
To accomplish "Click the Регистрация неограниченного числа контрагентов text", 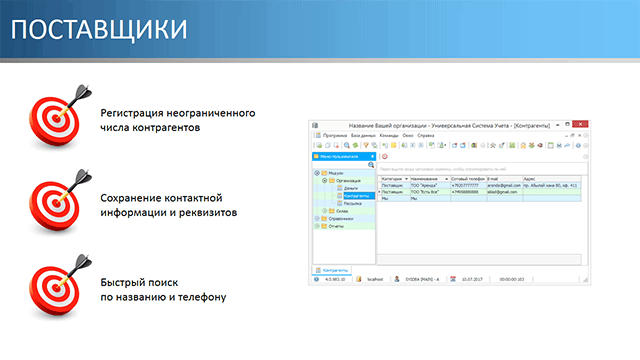I will tap(178, 120).
